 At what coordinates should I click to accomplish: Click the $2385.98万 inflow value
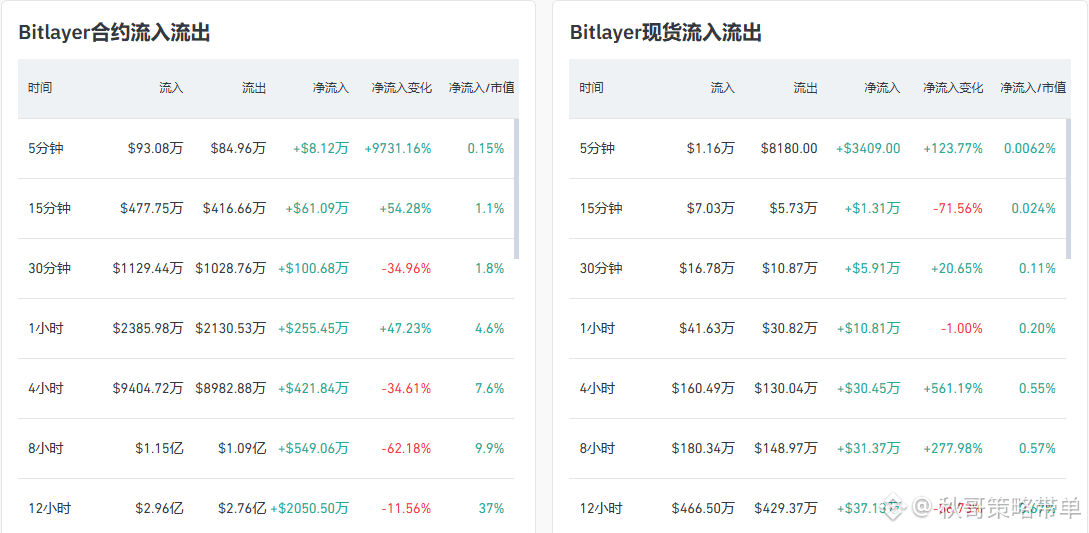click(x=148, y=329)
